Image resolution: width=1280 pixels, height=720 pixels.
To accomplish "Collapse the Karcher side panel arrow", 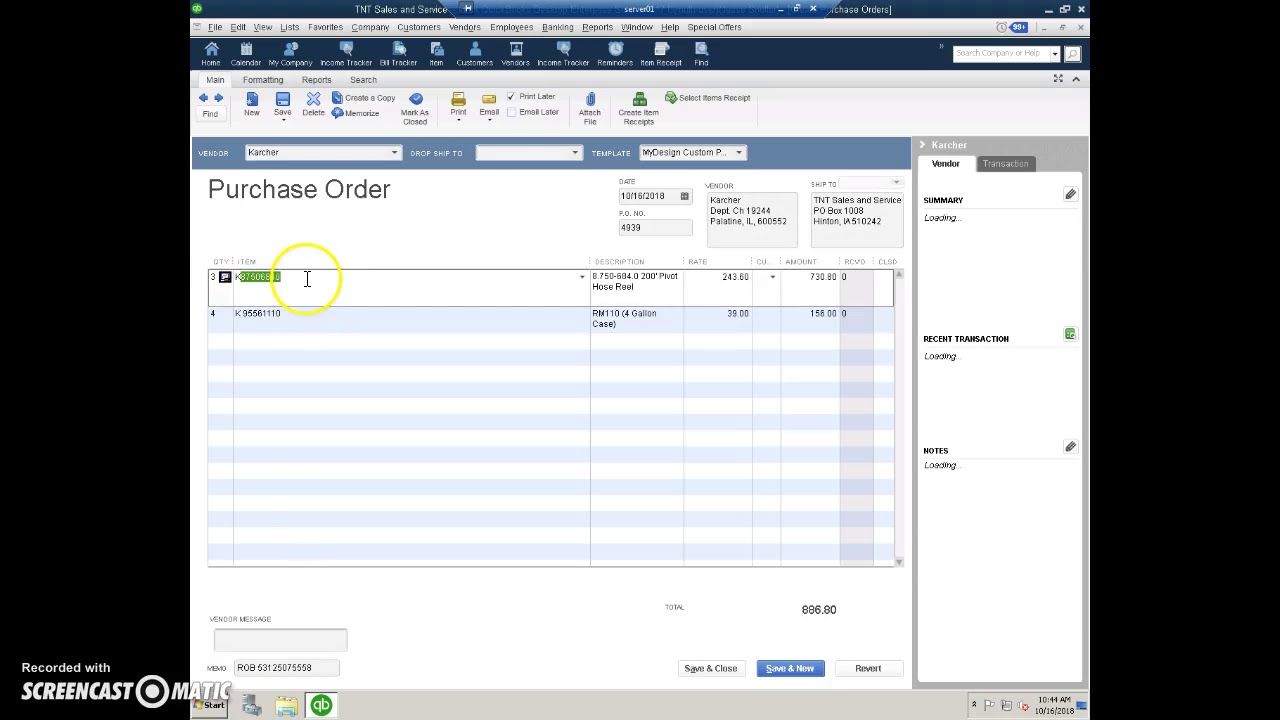I will tap(922, 145).
